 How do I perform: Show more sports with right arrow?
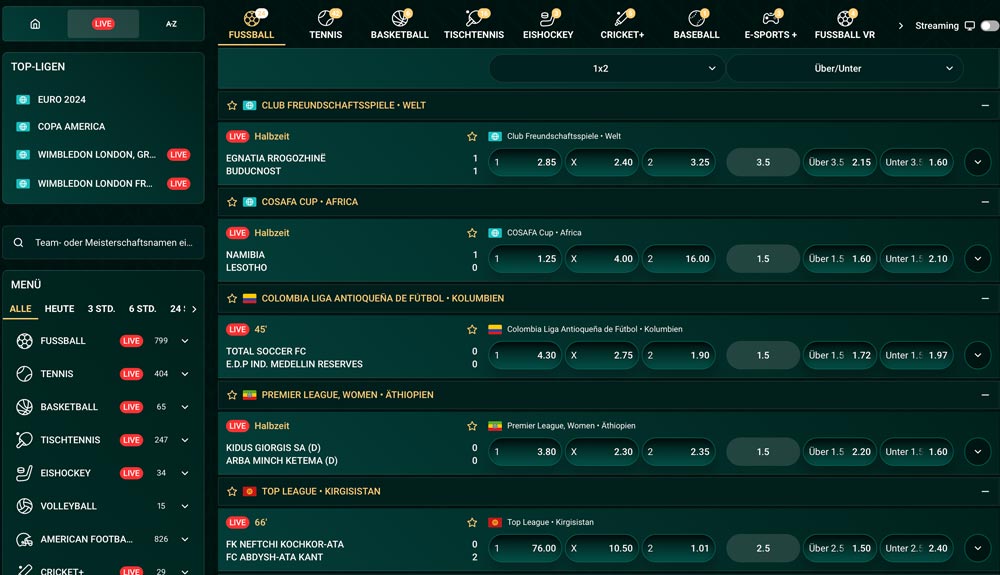click(901, 26)
